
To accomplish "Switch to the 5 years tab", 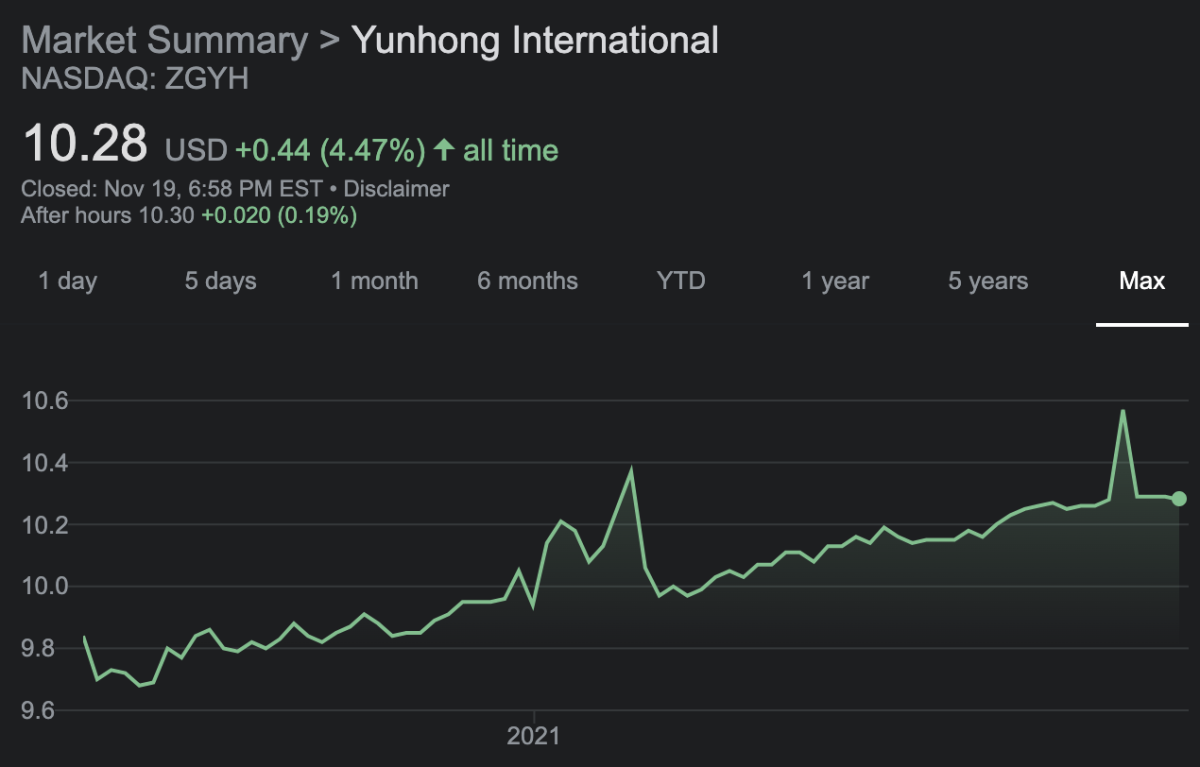I will coord(988,281).
